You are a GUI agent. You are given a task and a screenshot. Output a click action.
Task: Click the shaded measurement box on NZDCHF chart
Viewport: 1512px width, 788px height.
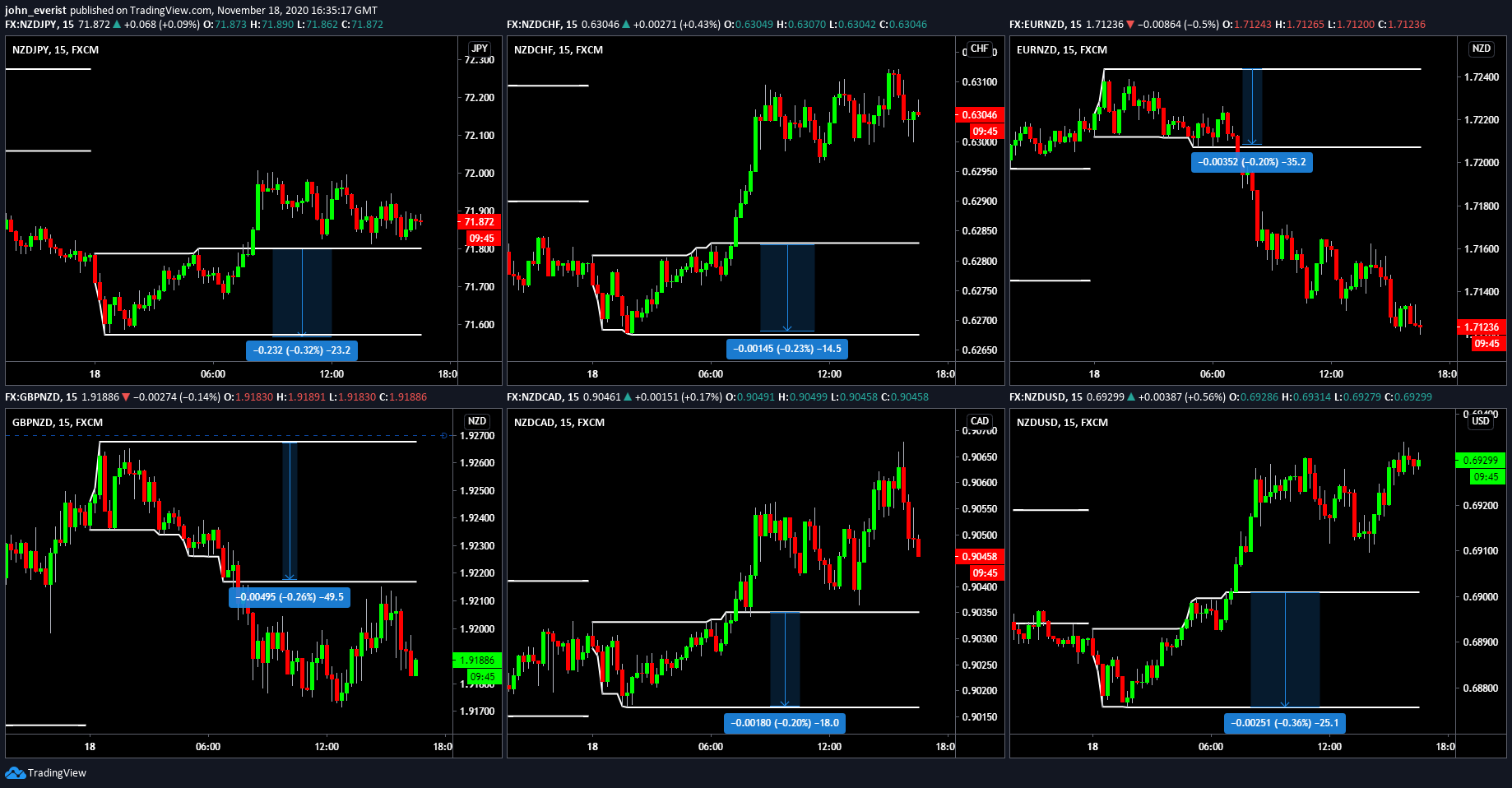[787, 288]
